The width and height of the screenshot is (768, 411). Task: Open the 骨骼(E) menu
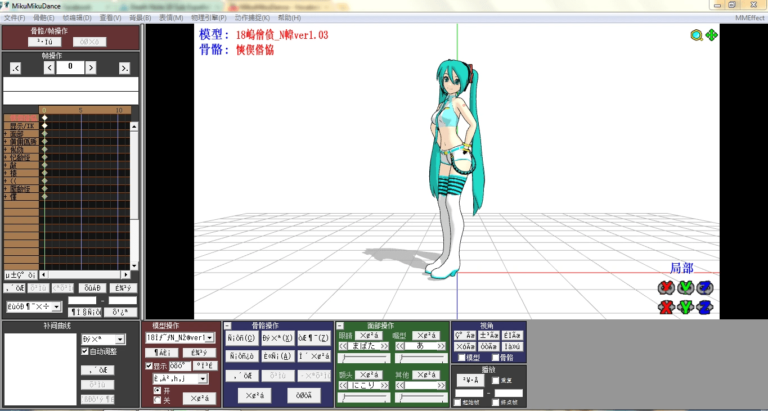pyautogui.click(x=44, y=18)
